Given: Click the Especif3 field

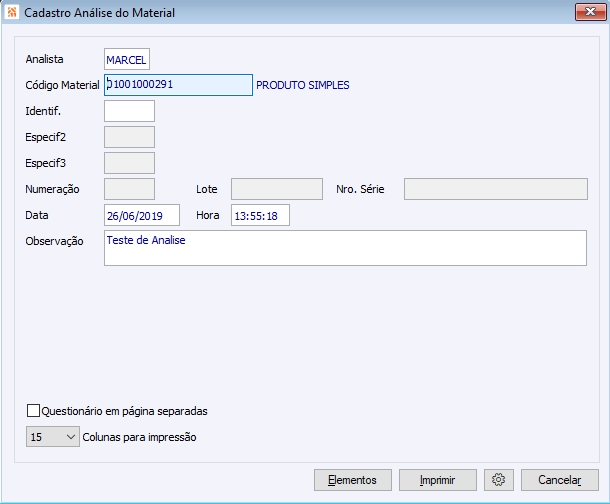Looking at the screenshot, I should (129, 163).
